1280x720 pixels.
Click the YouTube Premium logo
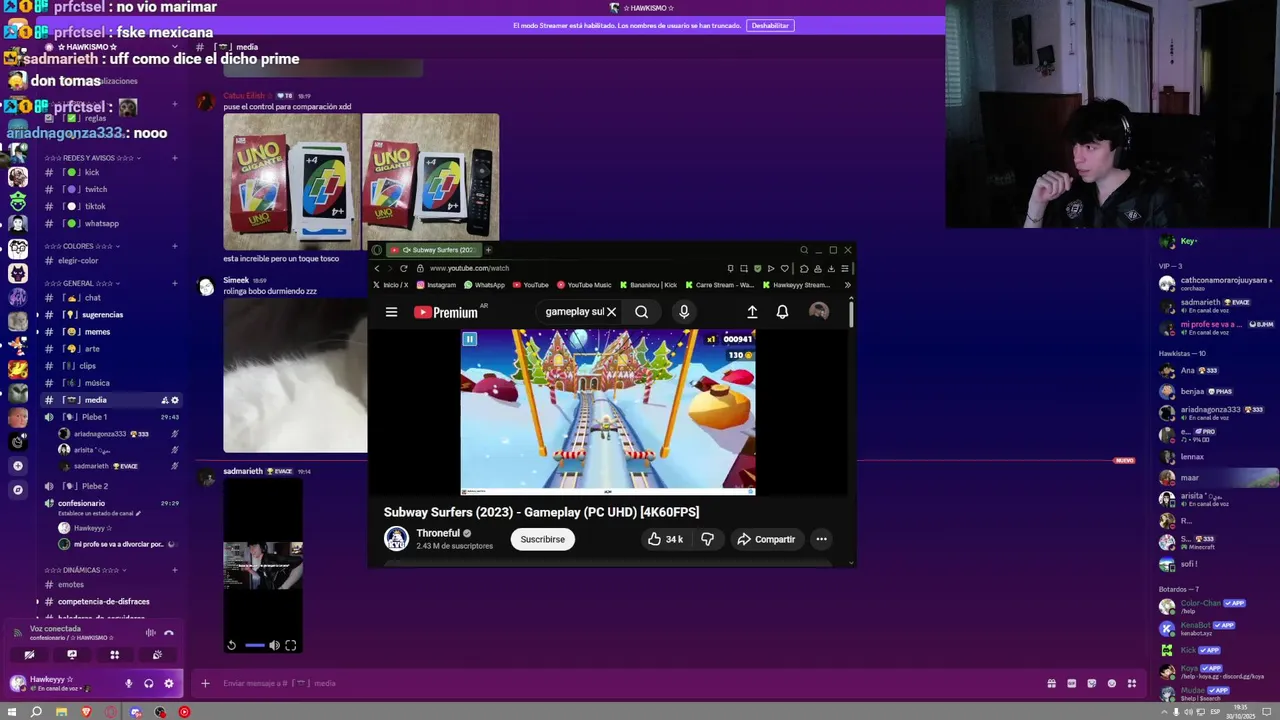[x=446, y=312]
